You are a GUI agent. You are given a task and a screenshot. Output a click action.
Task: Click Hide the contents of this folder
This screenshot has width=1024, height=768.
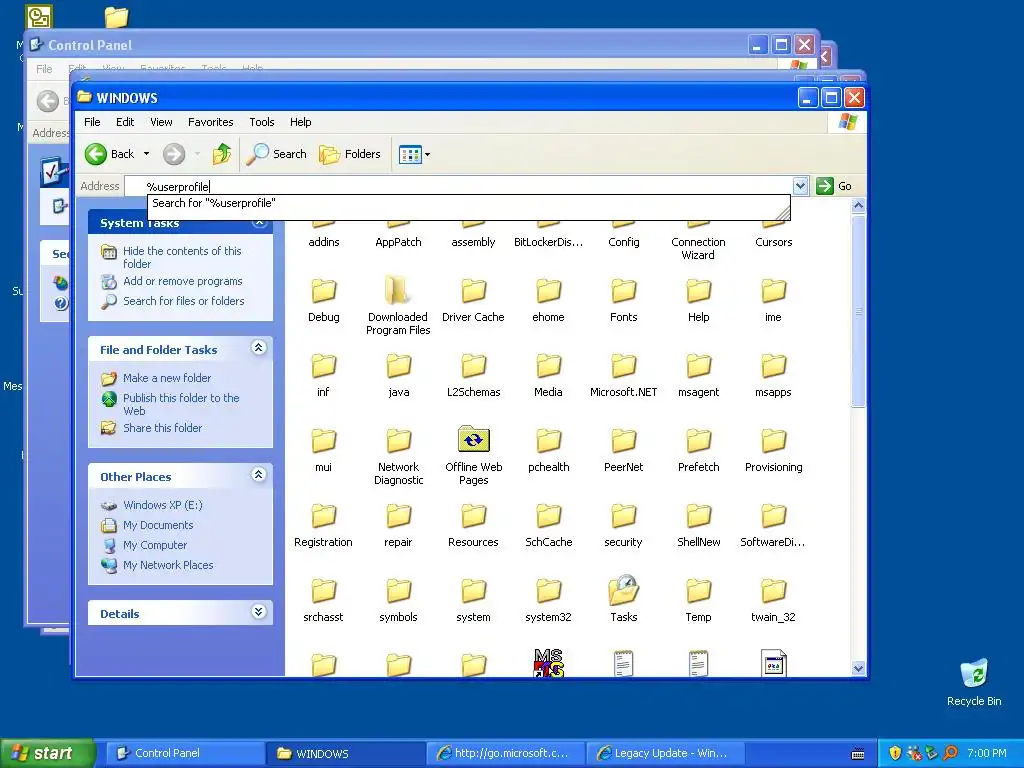pos(182,257)
